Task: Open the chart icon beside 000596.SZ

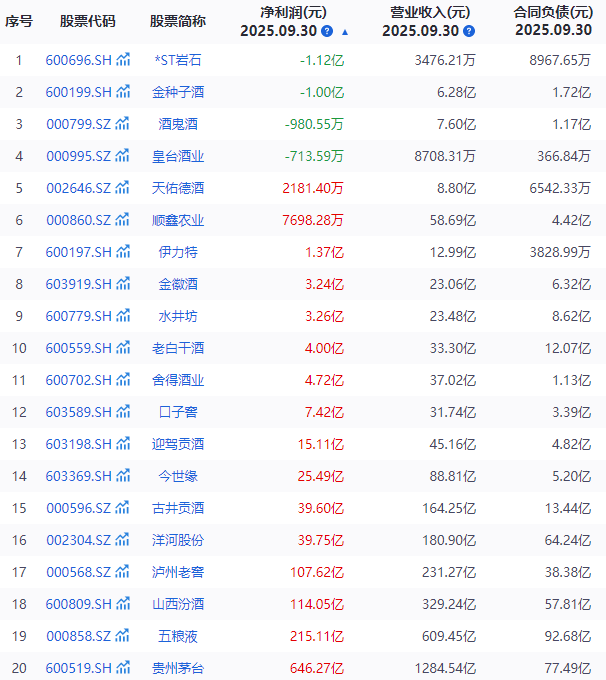Action: pos(122,508)
